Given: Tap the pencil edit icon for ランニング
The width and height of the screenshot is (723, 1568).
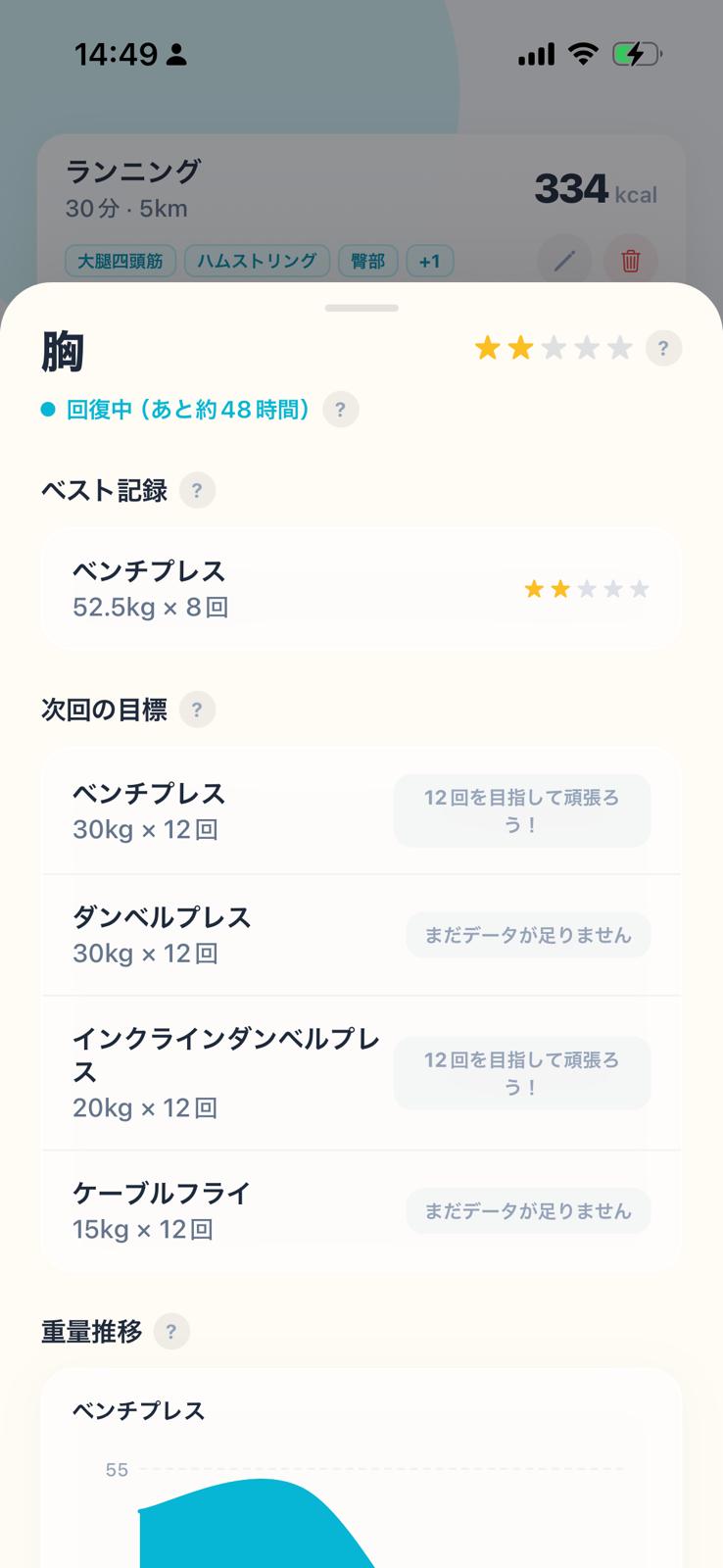Looking at the screenshot, I should click(564, 261).
